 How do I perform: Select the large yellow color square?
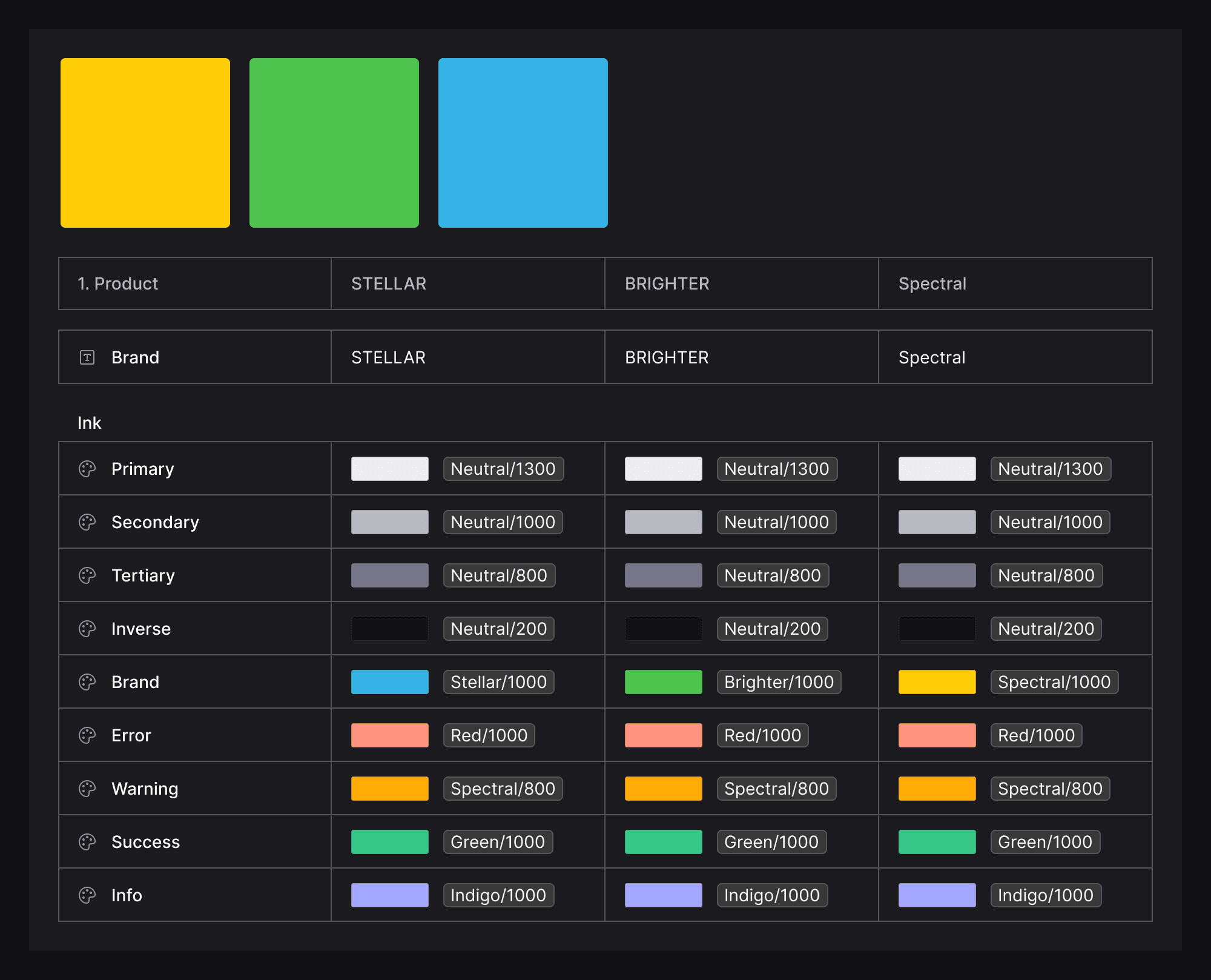tap(145, 143)
